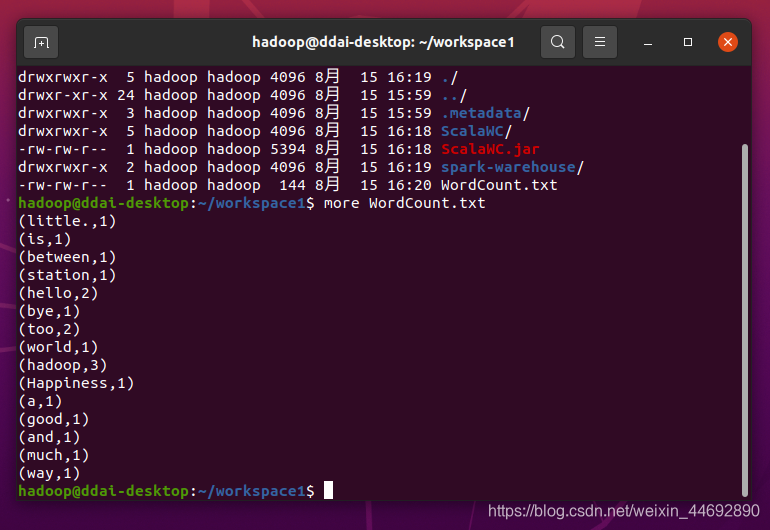Click the link count 24

click(x=126, y=95)
